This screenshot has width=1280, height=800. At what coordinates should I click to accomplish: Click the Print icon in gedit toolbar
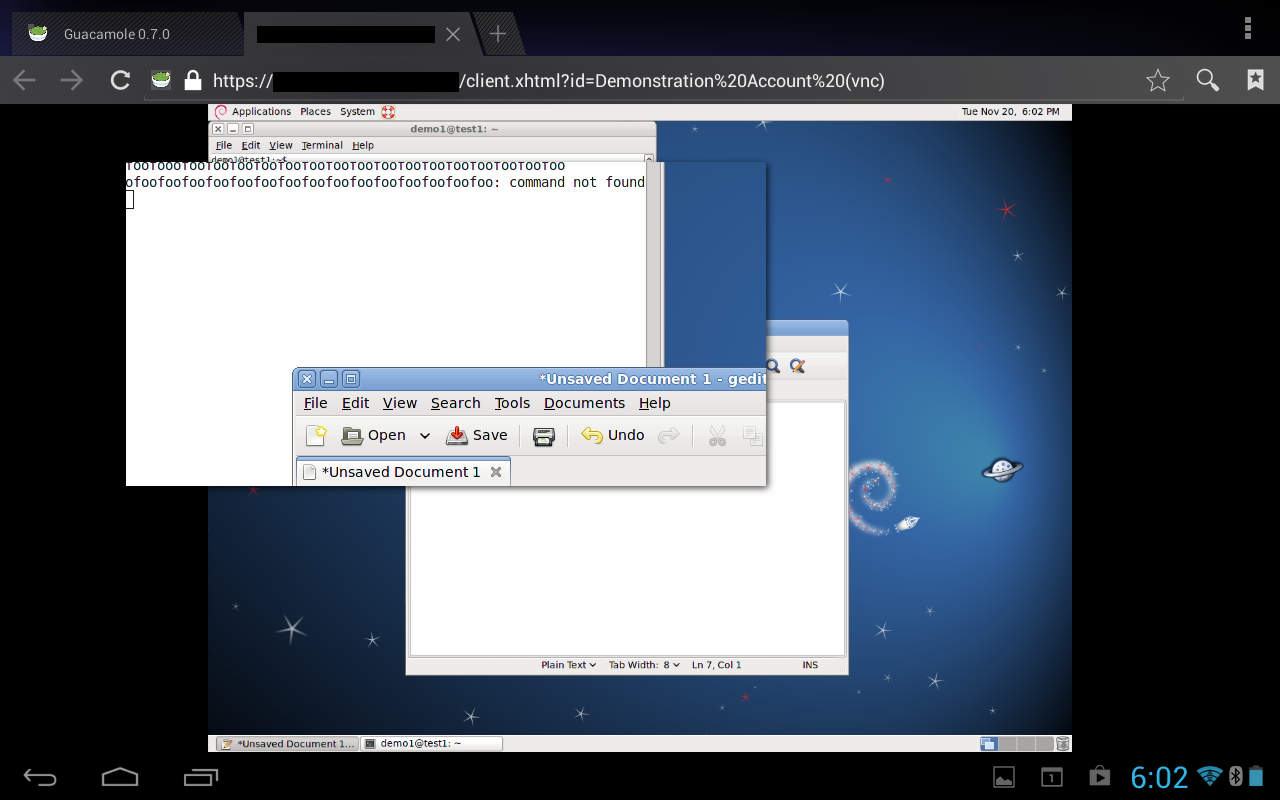(x=543, y=436)
